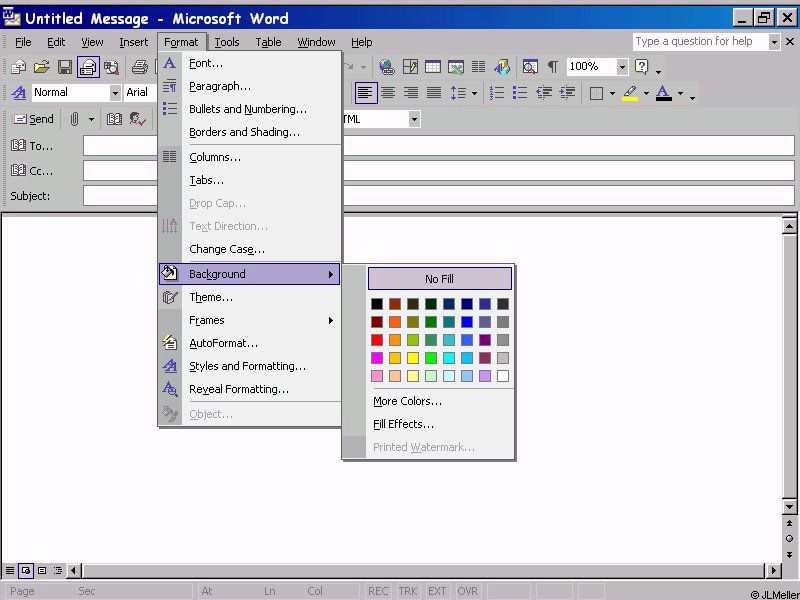Click the Save floppy disk icon

pyautogui.click(x=64, y=67)
